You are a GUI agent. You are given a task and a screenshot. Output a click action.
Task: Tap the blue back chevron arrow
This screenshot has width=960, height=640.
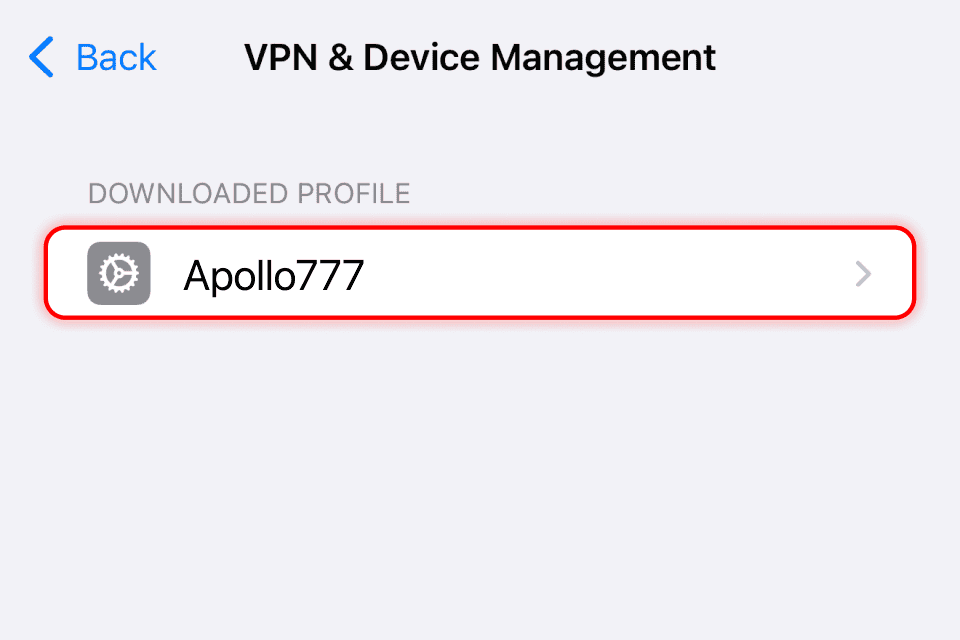point(41,57)
